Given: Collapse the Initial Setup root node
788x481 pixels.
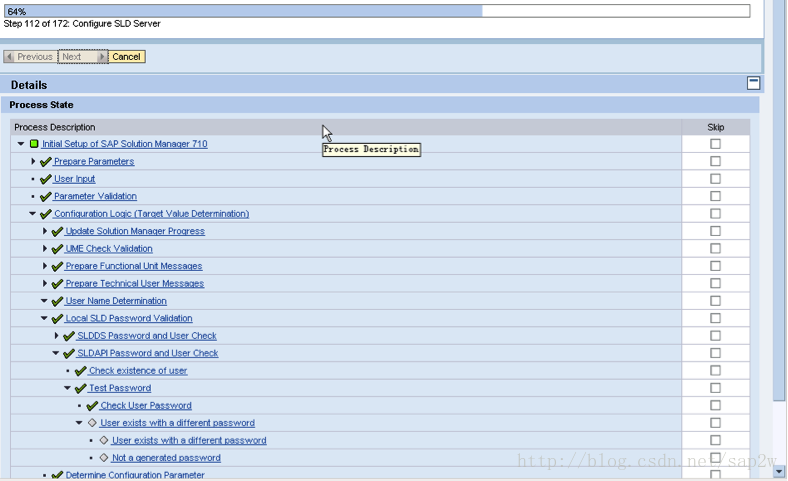Looking at the screenshot, I should (x=21, y=144).
